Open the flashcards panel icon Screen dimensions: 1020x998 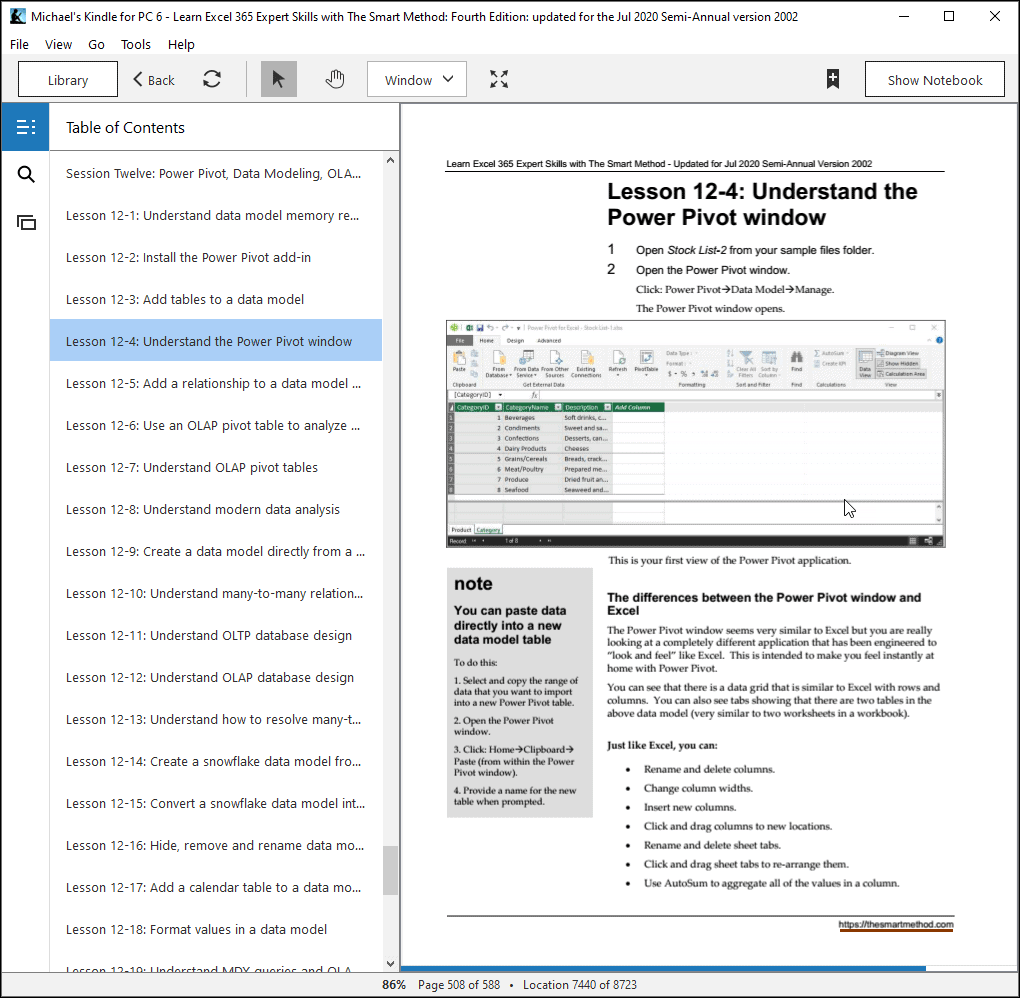25,223
